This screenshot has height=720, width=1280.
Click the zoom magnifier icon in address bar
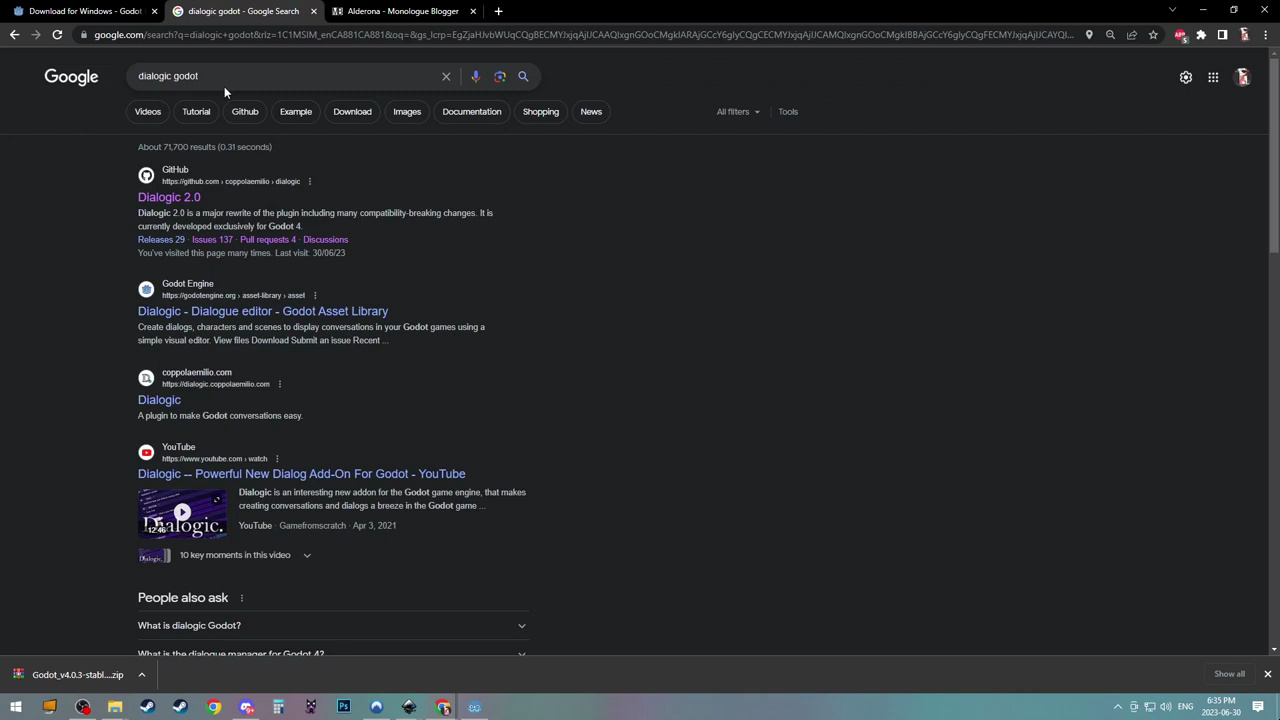coord(1110,35)
